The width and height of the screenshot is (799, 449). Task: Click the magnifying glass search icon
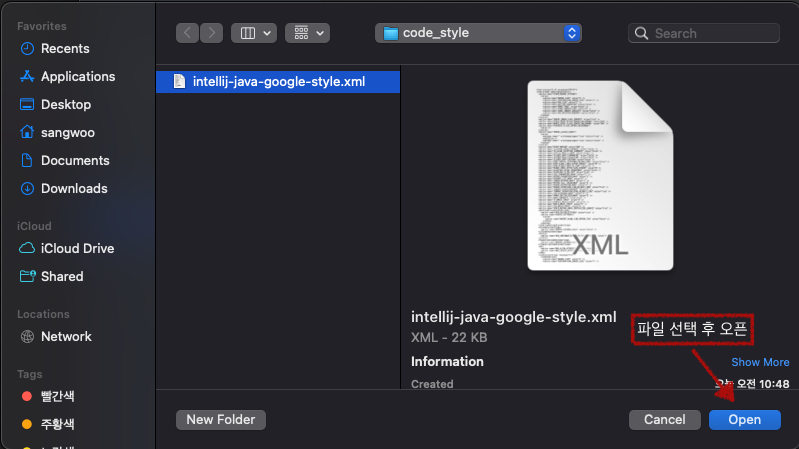pos(642,33)
